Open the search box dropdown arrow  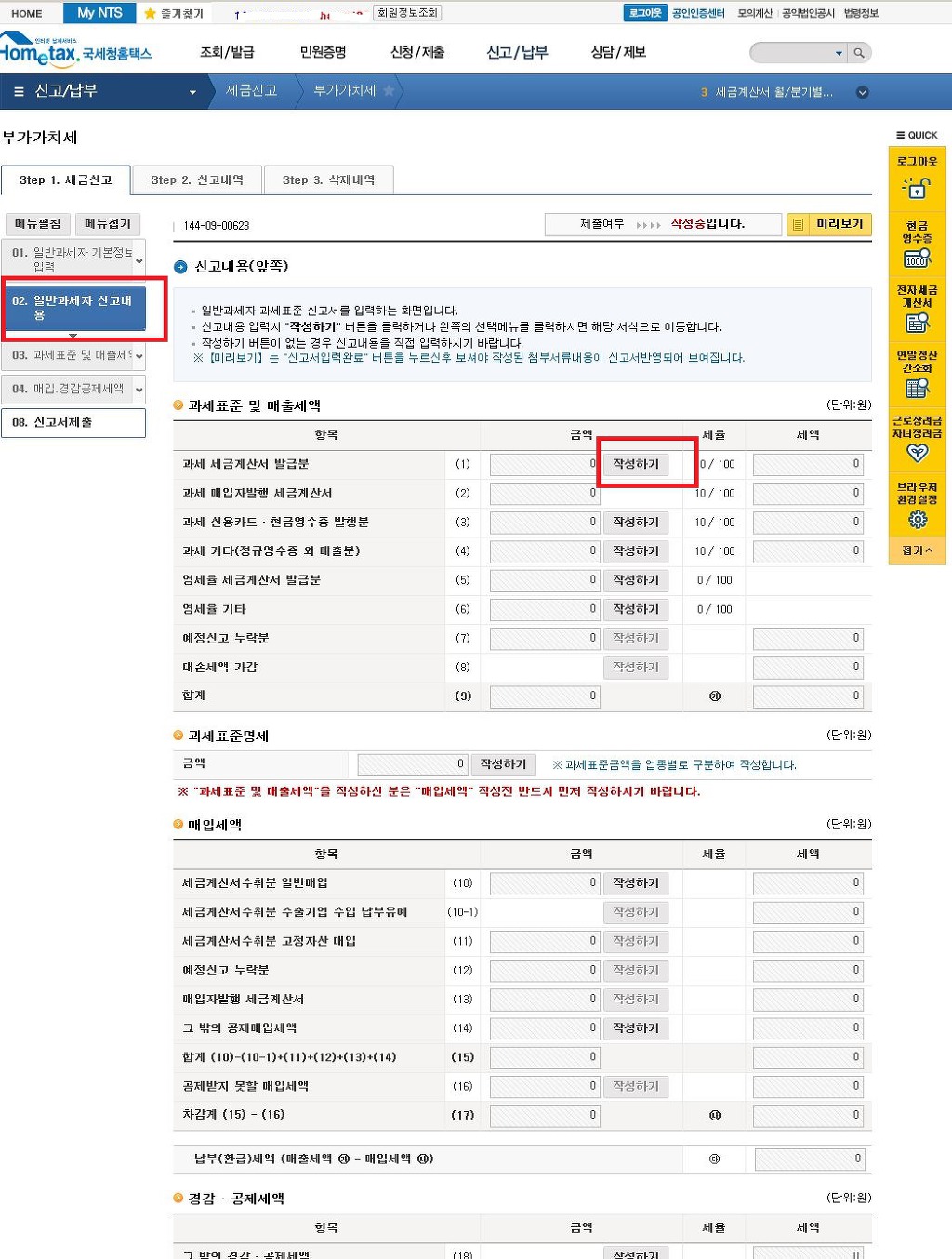(839, 54)
